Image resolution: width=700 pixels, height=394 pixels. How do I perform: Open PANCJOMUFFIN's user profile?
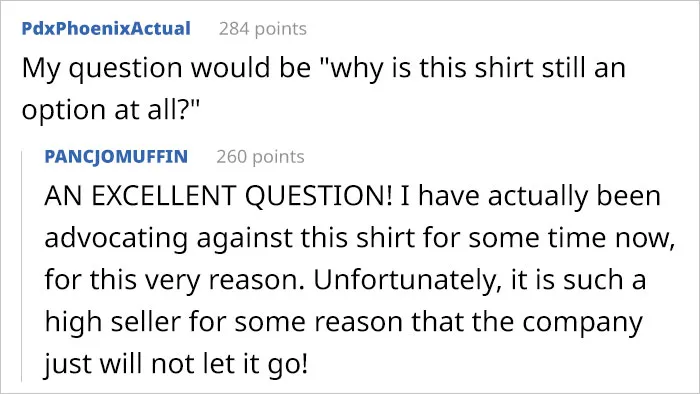pos(116,157)
